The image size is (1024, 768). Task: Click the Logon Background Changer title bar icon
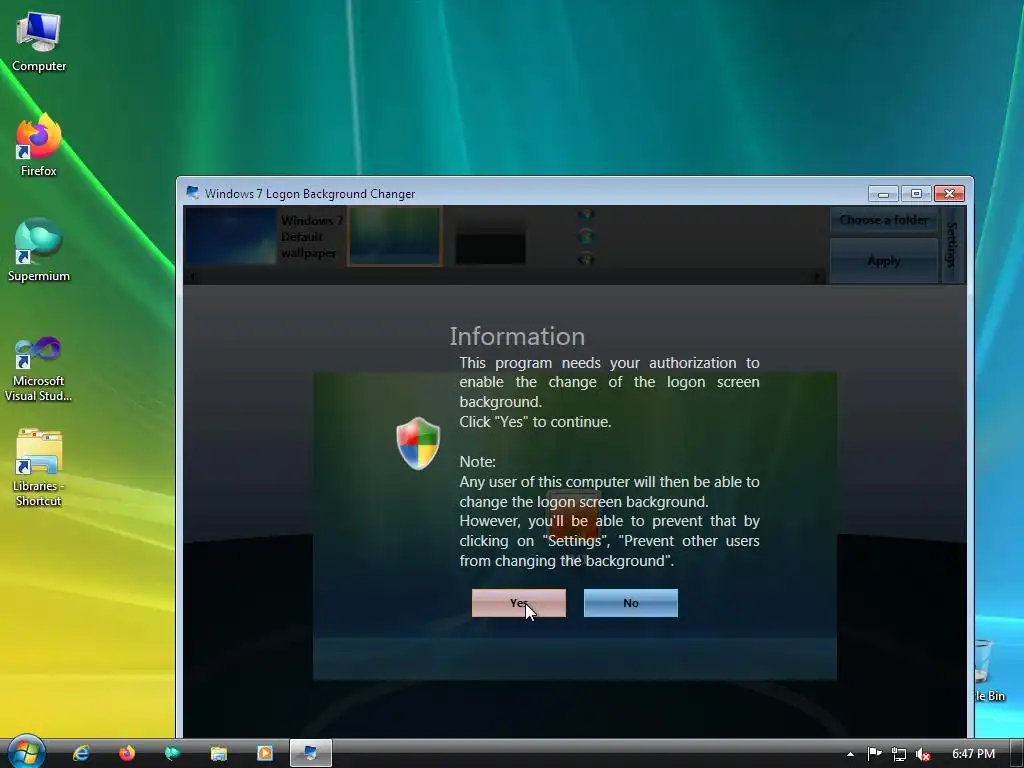click(192, 193)
